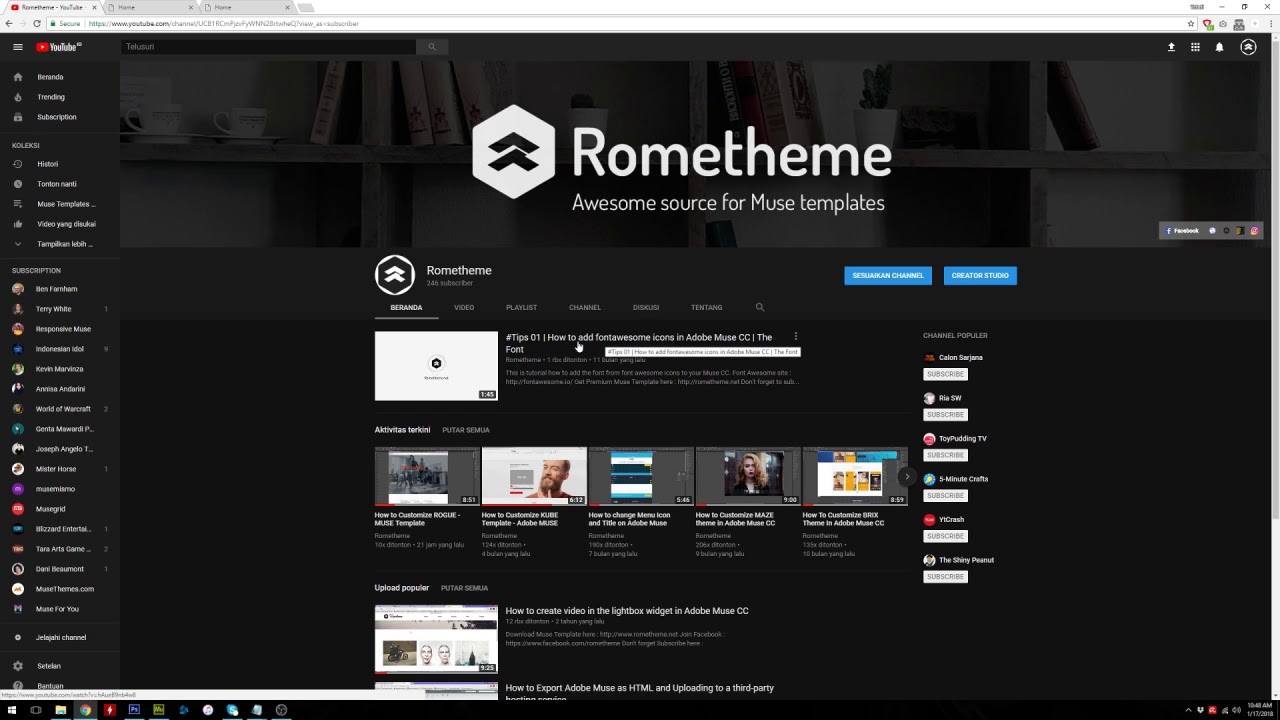Open Skype from the taskbar

coord(232,710)
